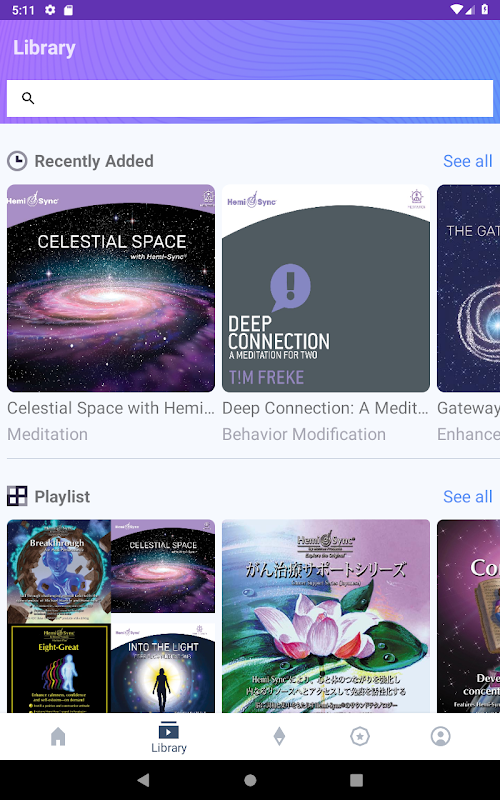
Task: Click the Recently Added clock icon
Action: coord(17,161)
